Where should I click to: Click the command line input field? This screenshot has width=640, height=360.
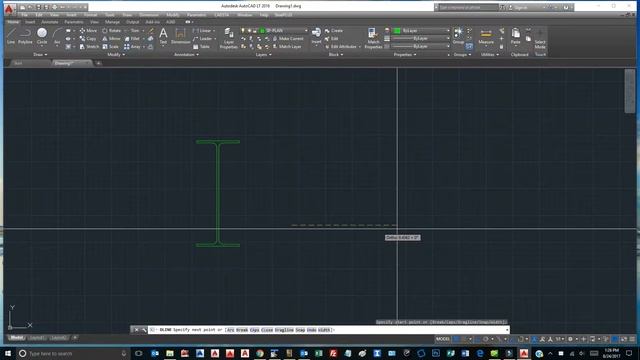[x=328, y=330]
